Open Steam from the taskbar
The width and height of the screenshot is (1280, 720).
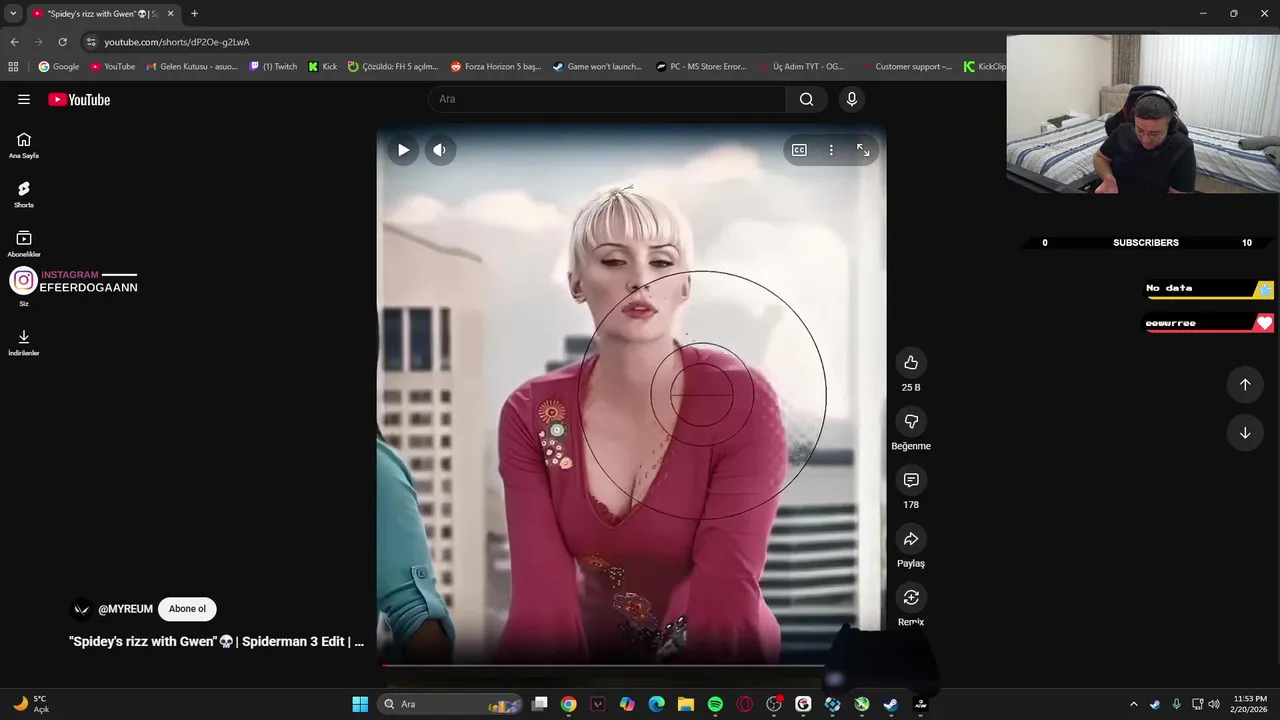[x=891, y=704]
